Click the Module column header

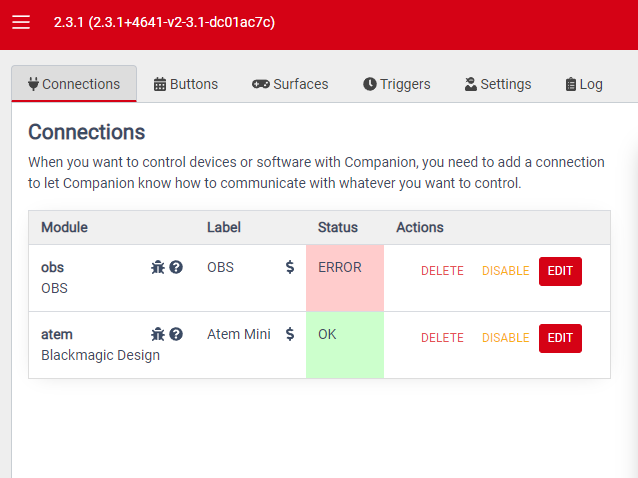(64, 227)
